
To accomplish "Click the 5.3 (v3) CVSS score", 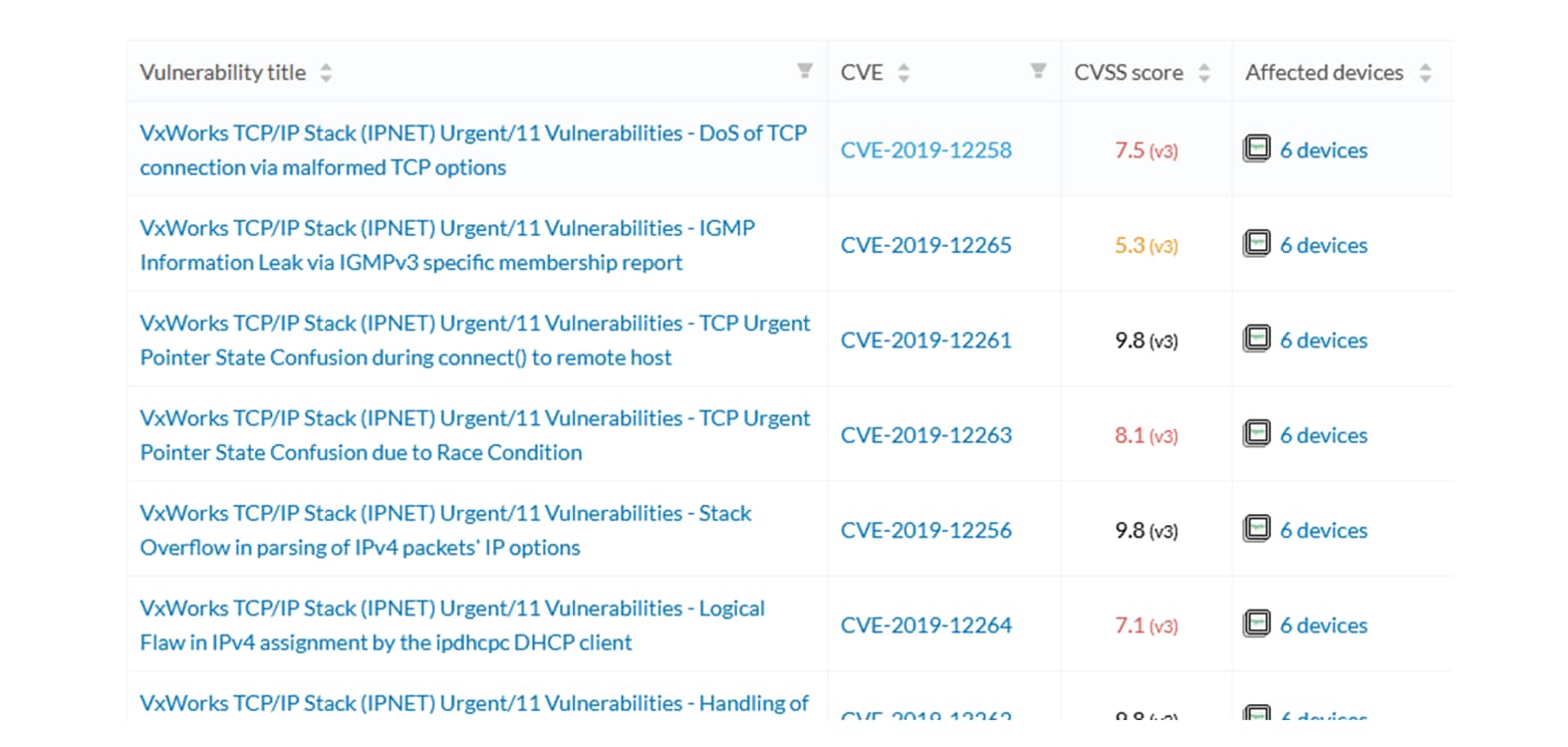I will (x=1147, y=245).
